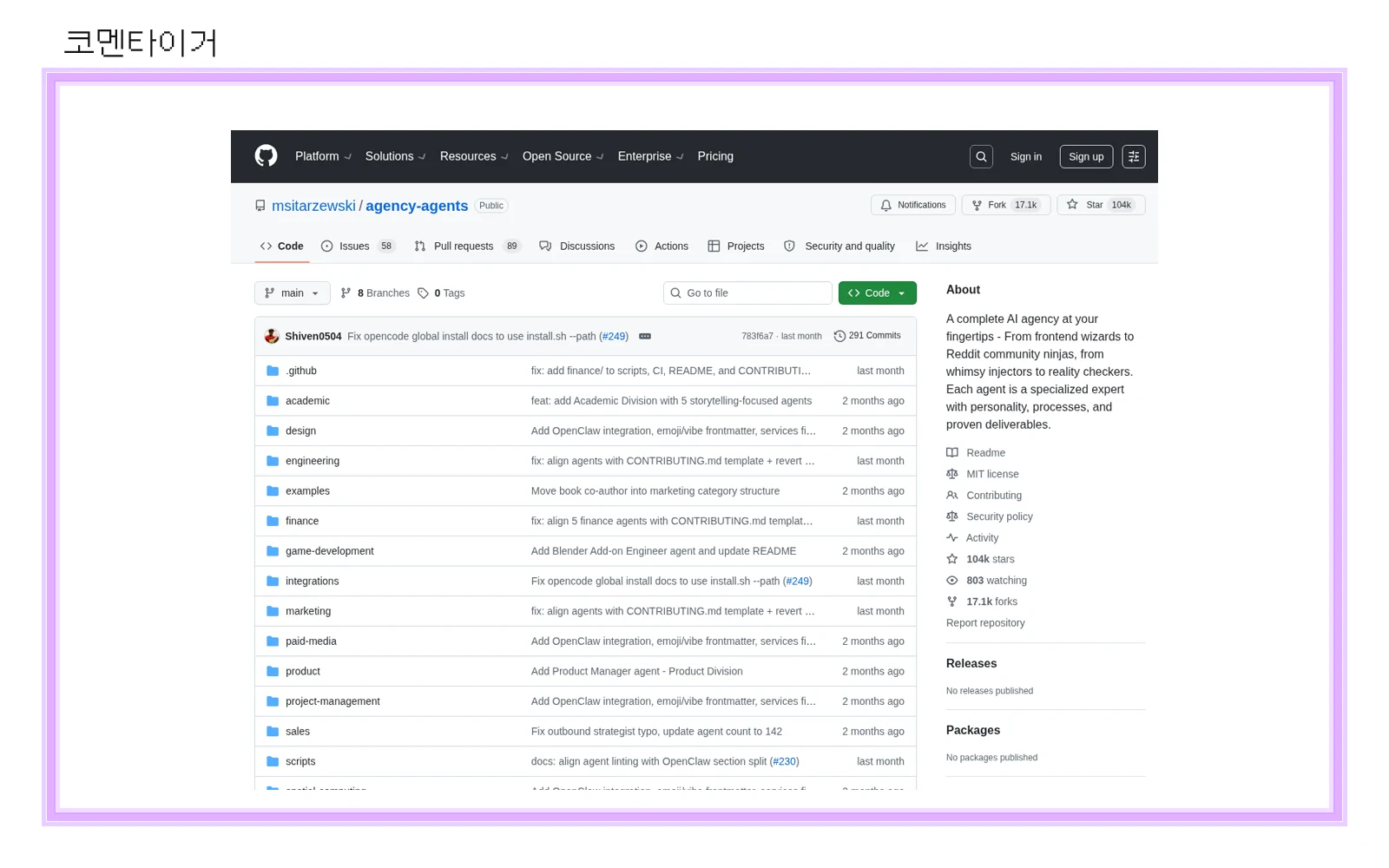The height and width of the screenshot is (868, 1389).
Task: Click commit hash 783f6a7
Action: point(757,337)
